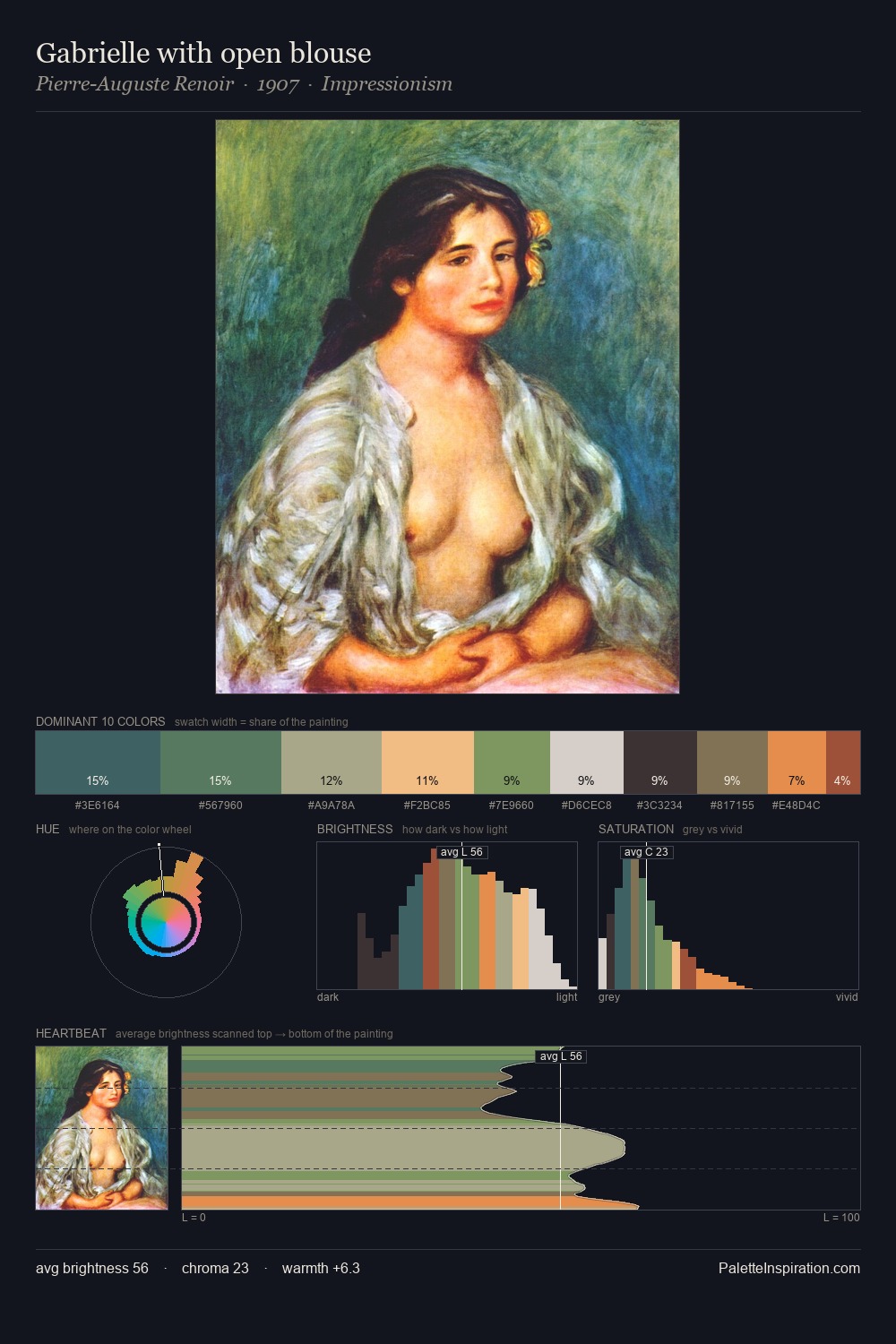896x1344 pixels.
Task: Click the #E48D4C orange swatch
Action: point(797,762)
